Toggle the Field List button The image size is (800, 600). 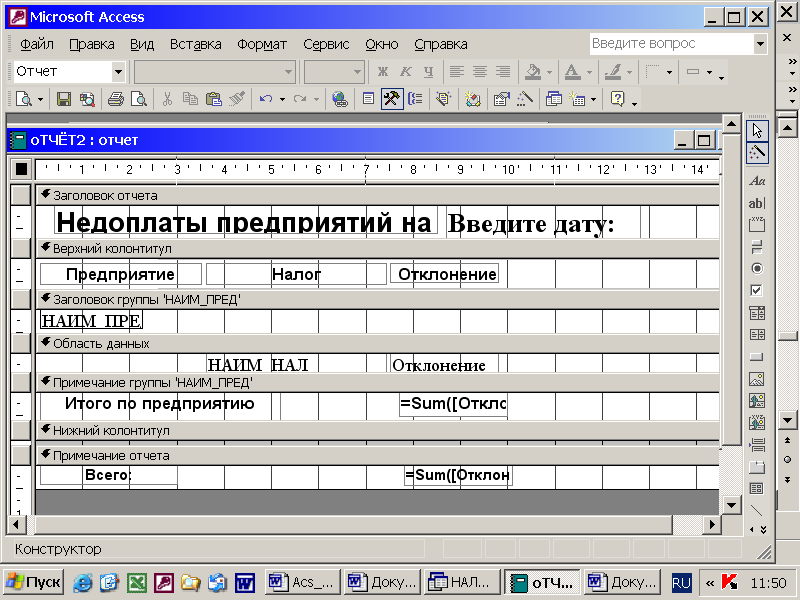pos(368,98)
